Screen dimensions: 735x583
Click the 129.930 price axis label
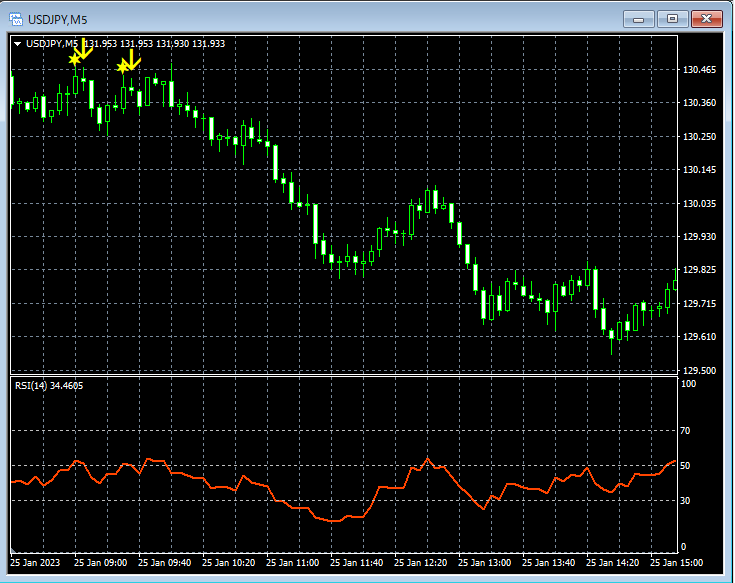(699, 237)
